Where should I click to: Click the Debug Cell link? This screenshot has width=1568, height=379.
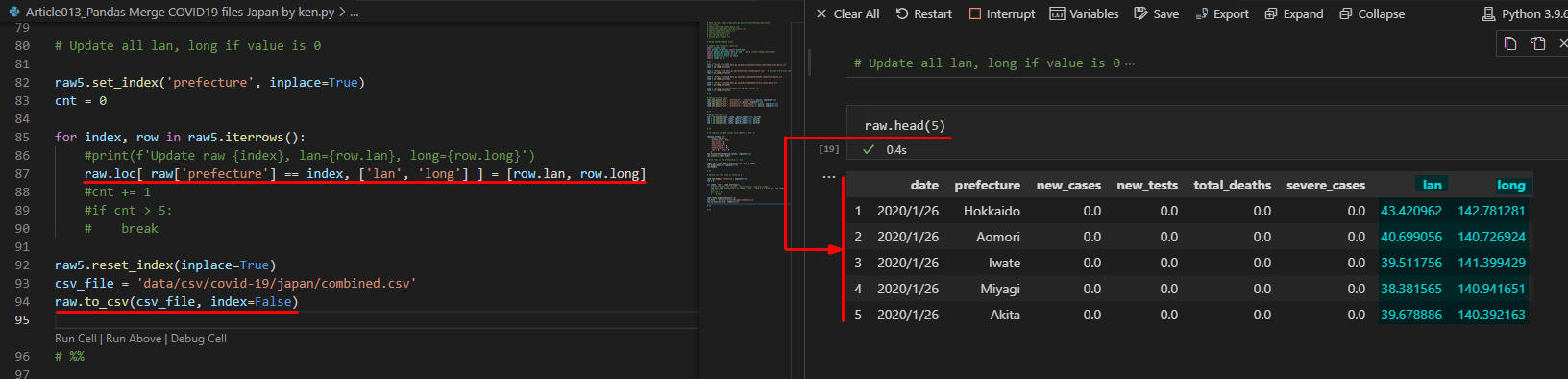click(x=199, y=339)
